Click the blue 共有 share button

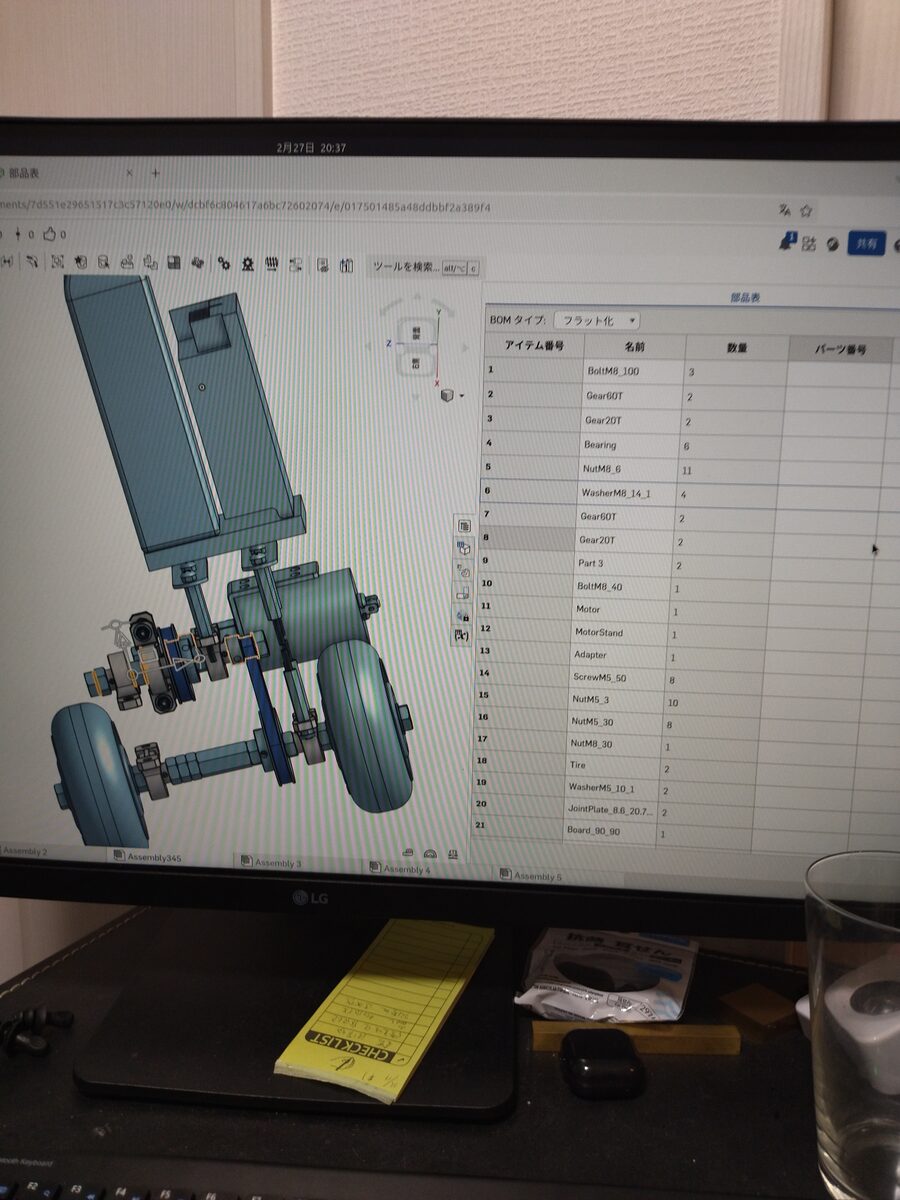(866, 243)
